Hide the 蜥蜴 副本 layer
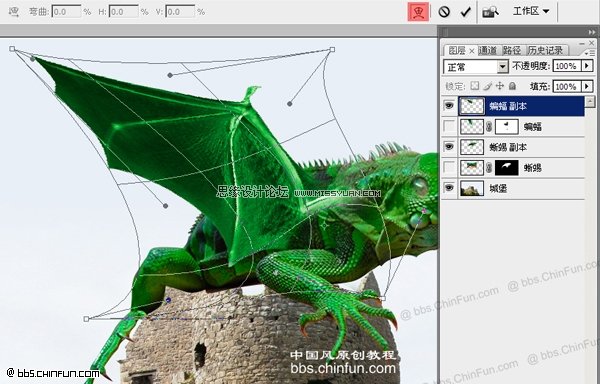 [x=449, y=146]
